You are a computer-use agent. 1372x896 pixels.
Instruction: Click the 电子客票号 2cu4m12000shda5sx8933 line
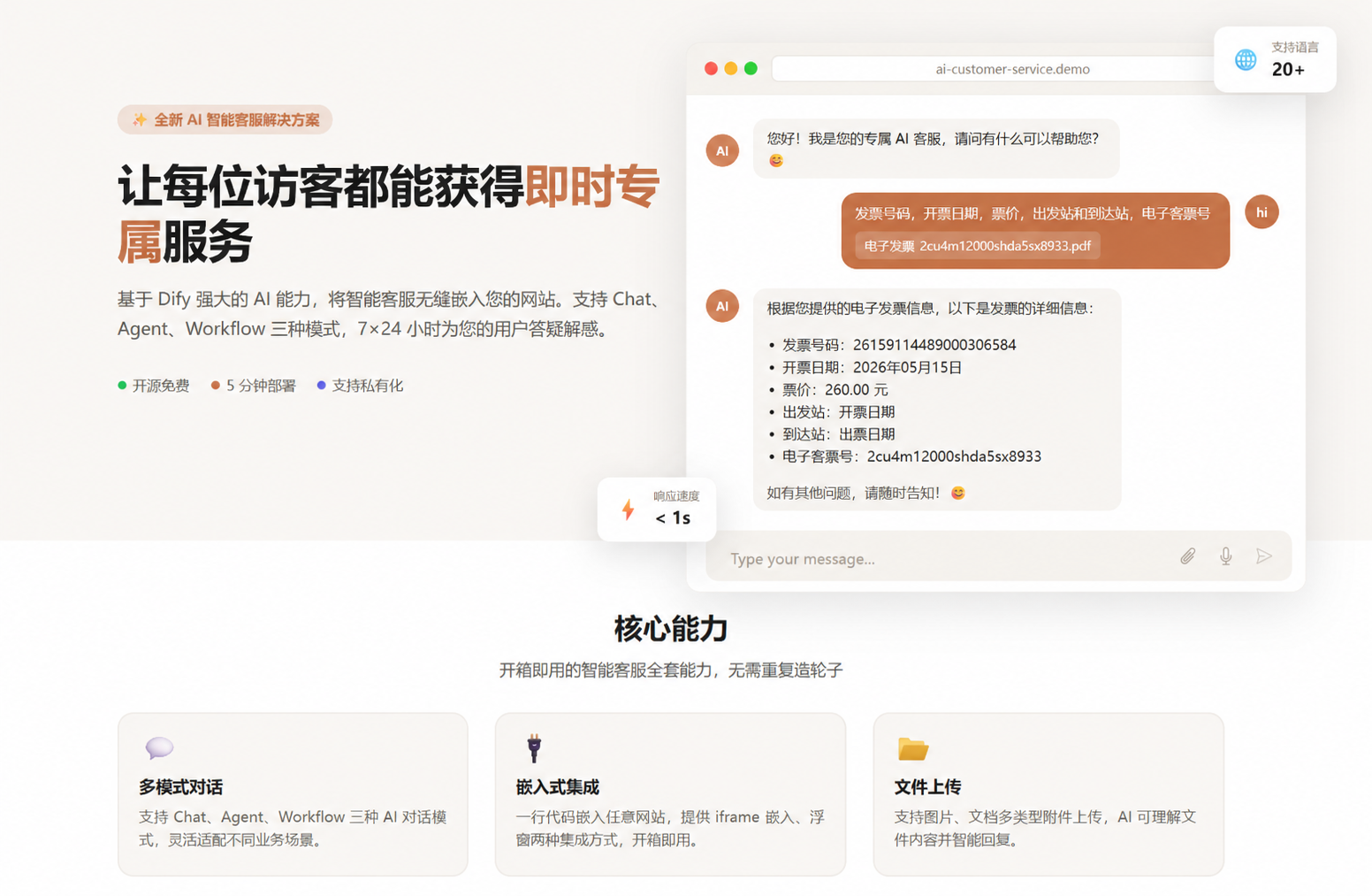tap(911, 456)
